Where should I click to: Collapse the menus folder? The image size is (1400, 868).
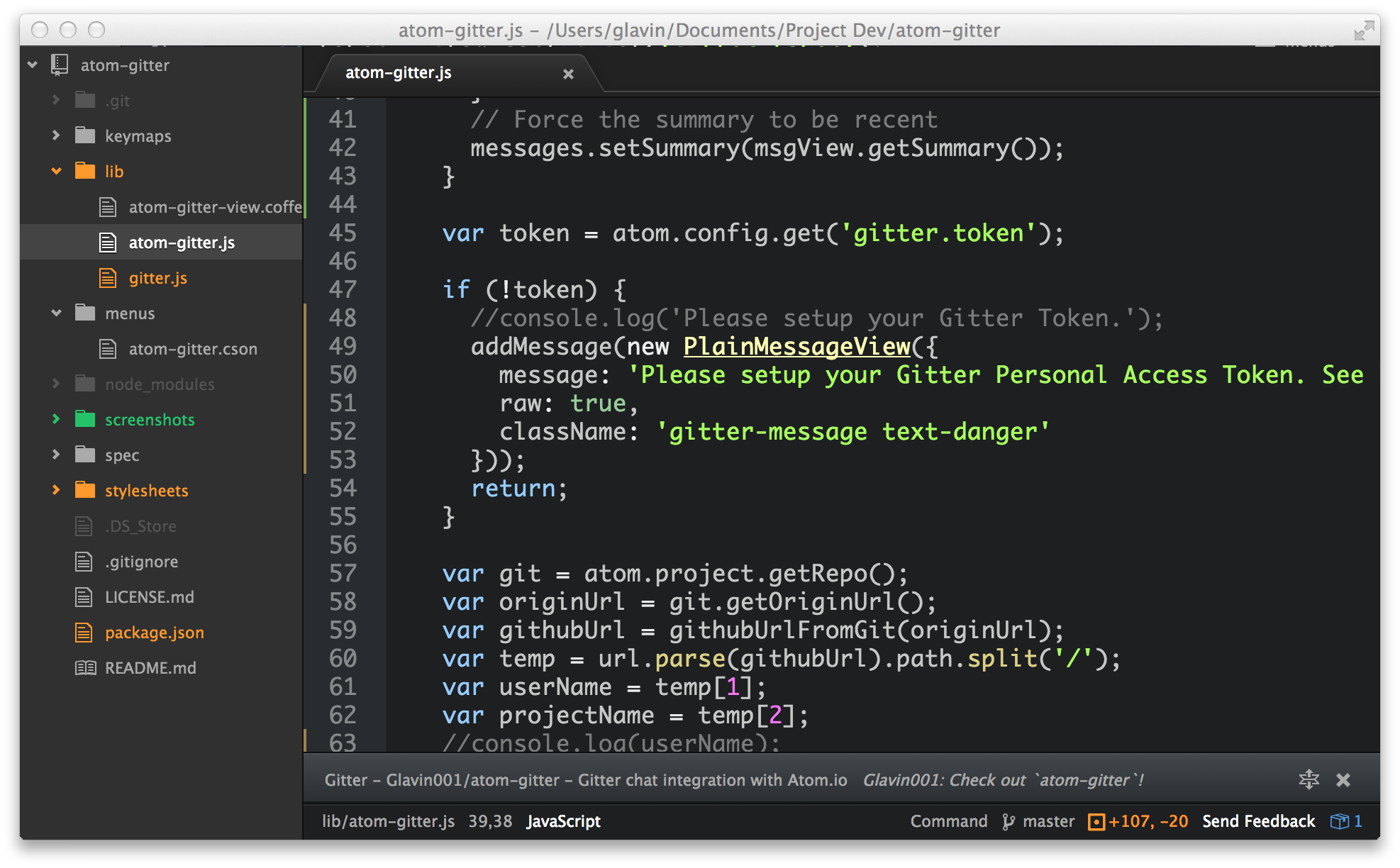[x=57, y=313]
